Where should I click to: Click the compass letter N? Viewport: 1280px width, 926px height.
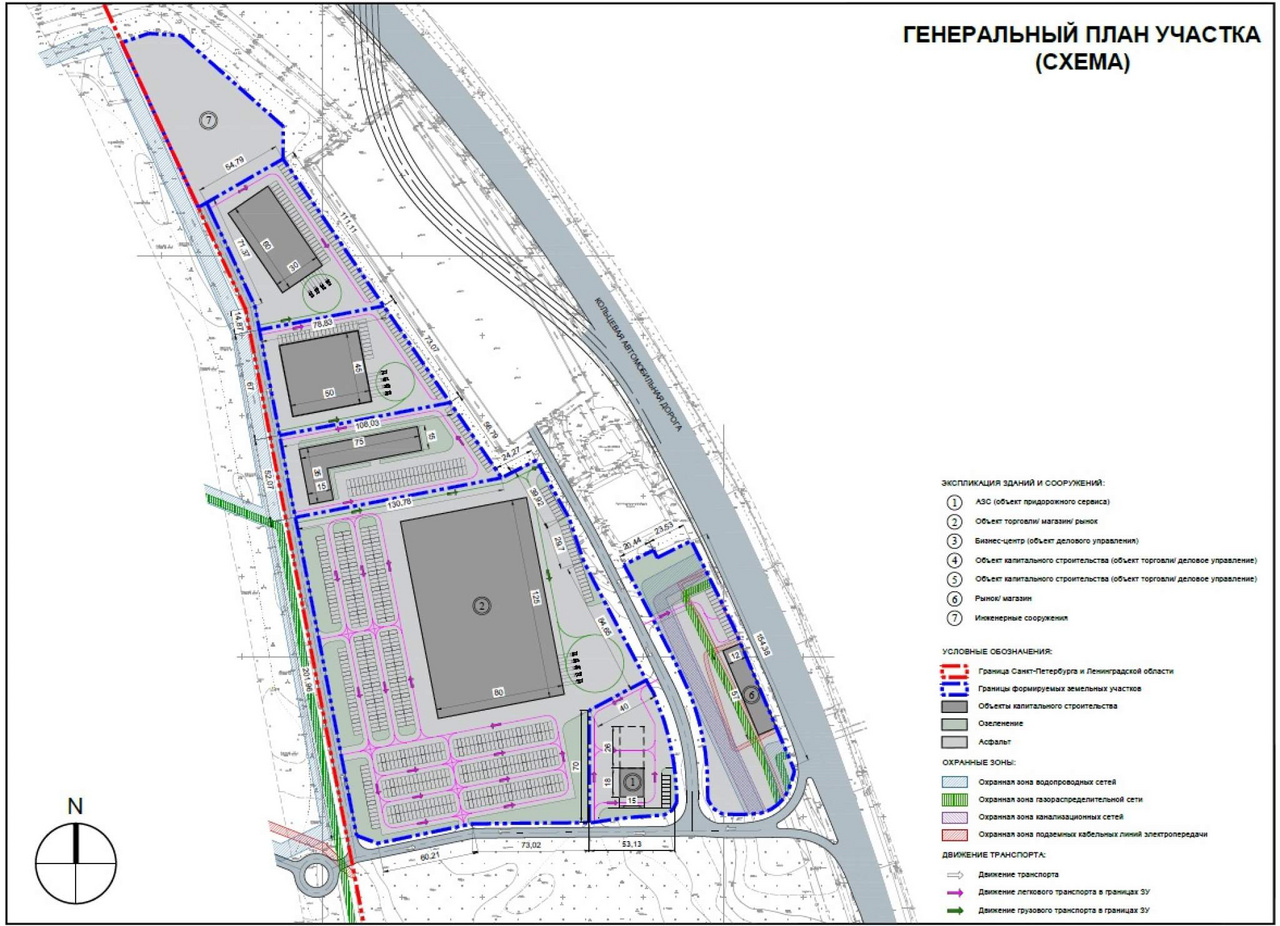pos(73,805)
